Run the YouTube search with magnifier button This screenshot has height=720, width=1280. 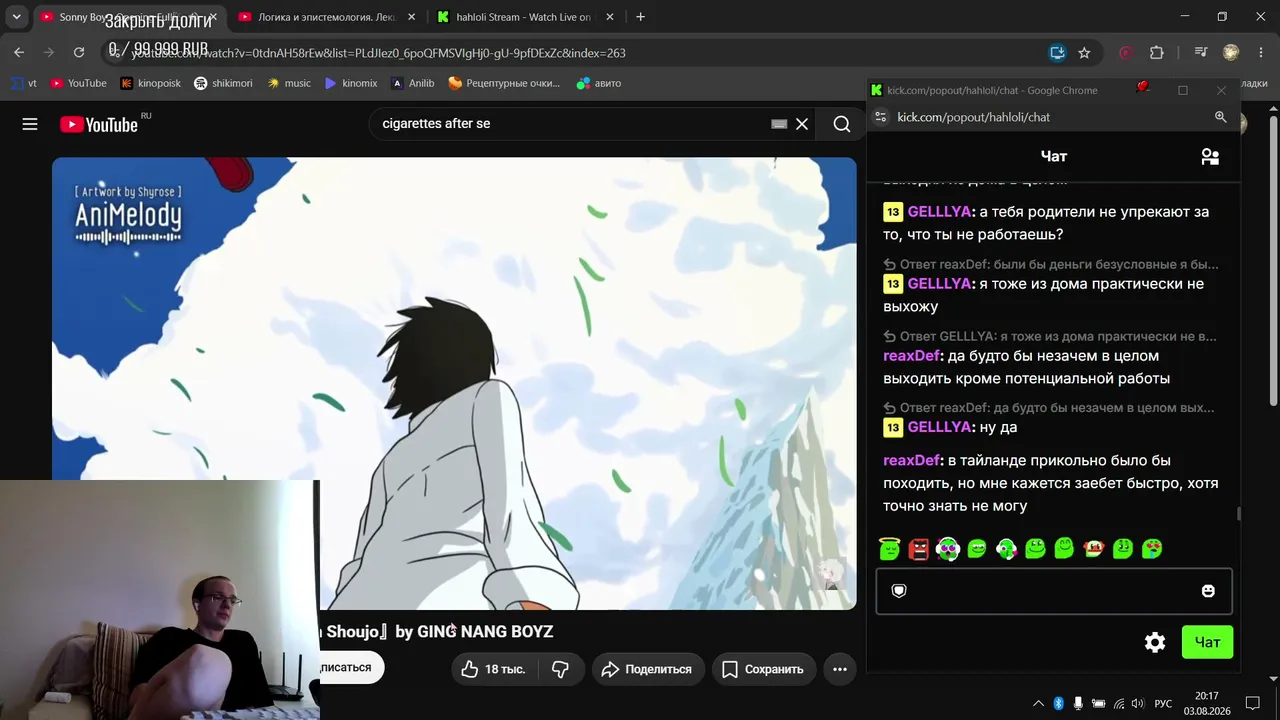(x=842, y=124)
